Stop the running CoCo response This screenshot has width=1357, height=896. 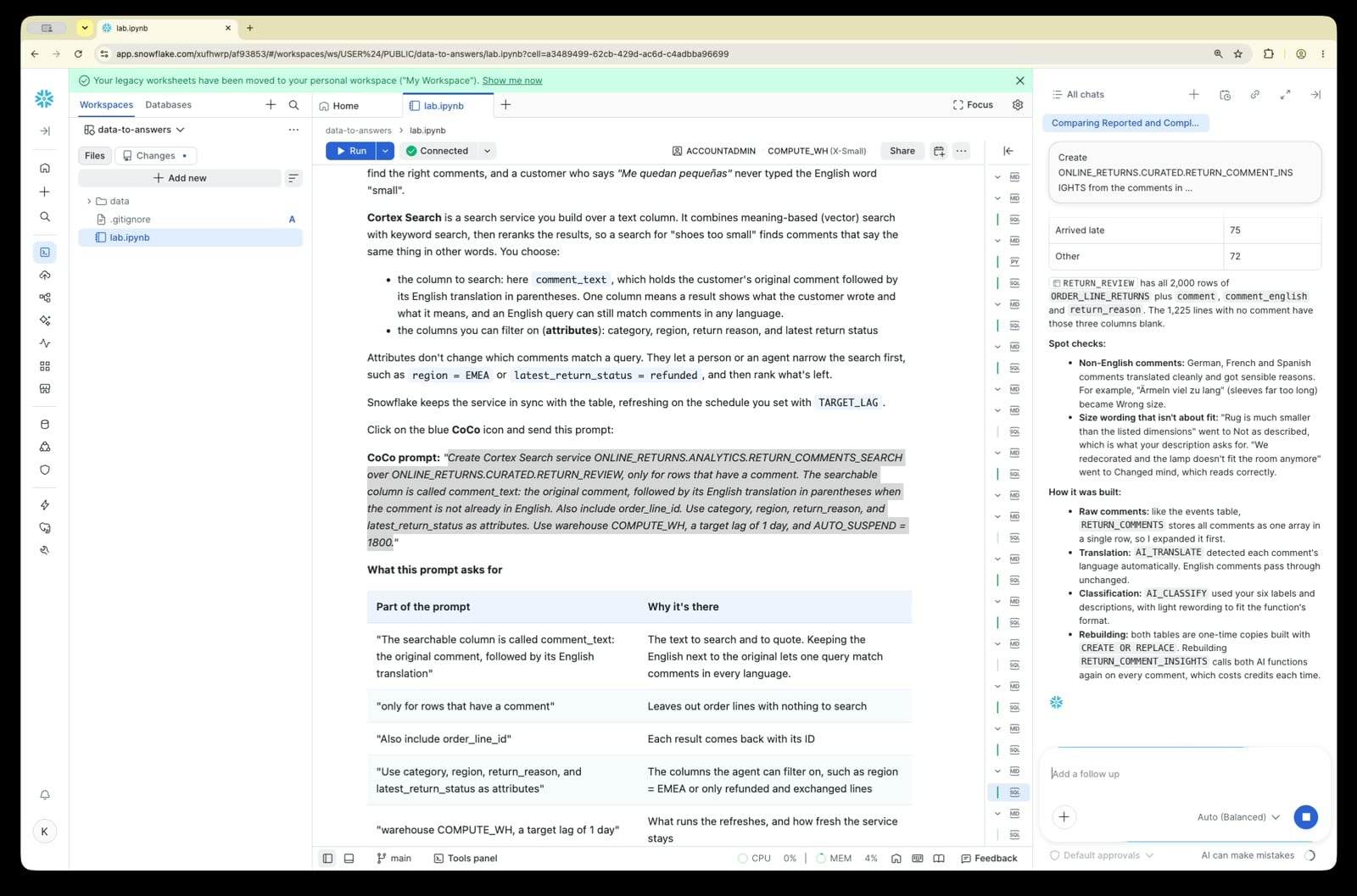1306,817
